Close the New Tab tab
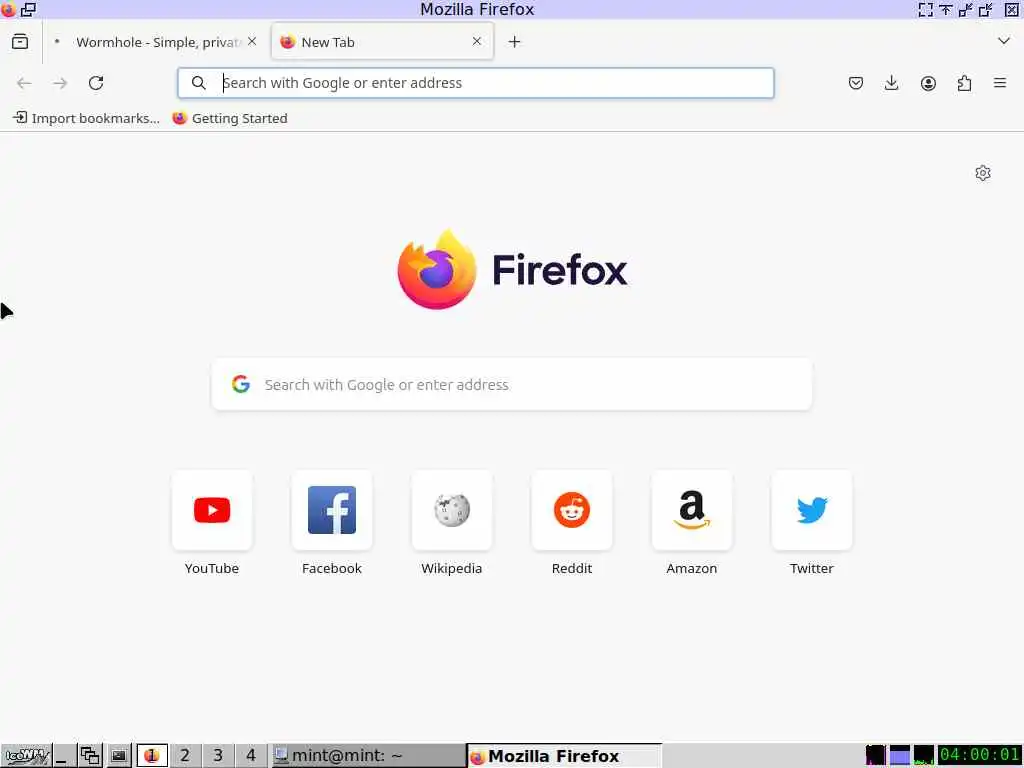 pyautogui.click(x=477, y=41)
